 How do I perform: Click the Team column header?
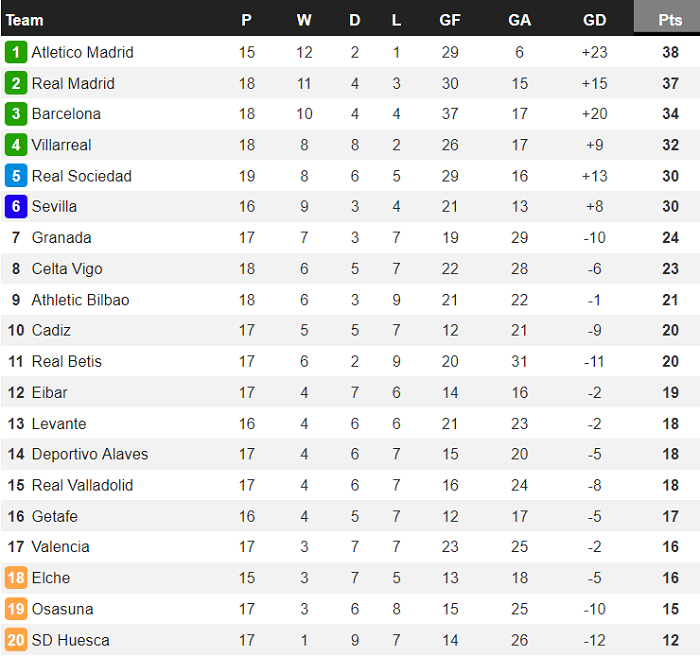24,20
